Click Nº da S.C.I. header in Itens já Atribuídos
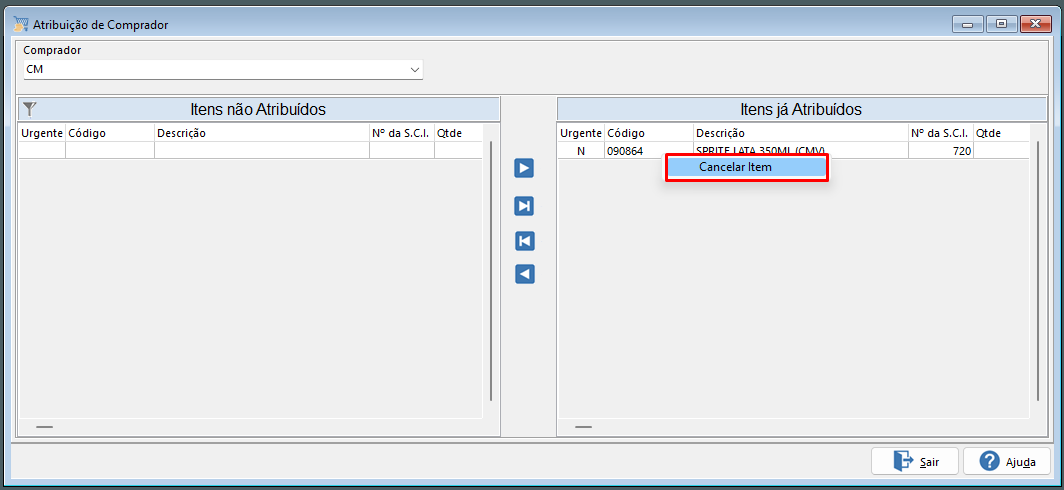Image resolution: width=1064 pixels, height=490 pixels. pyautogui.click(x=940, y=133)
